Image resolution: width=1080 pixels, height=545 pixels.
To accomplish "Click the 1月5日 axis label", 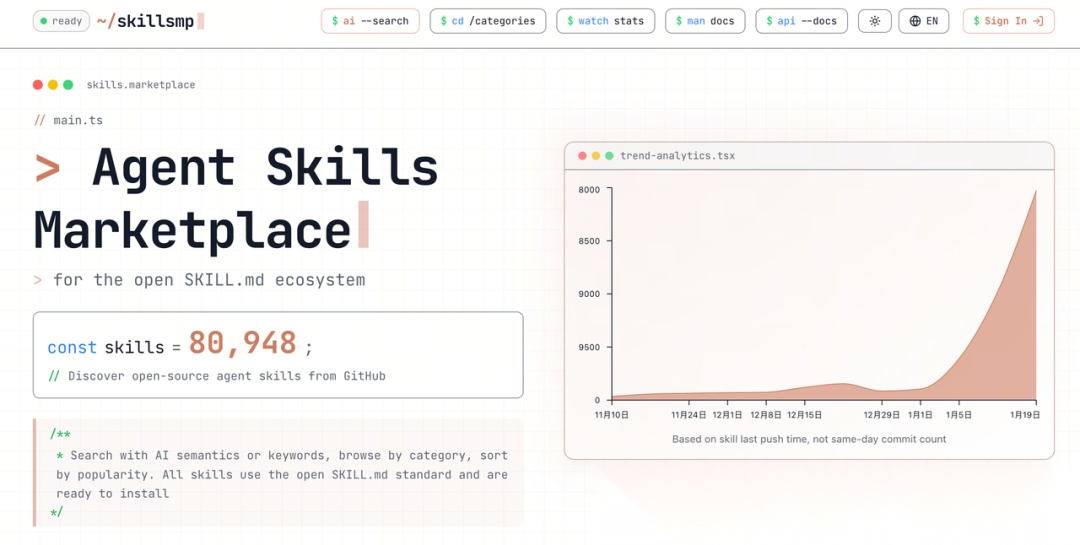I will click(959, 415).
